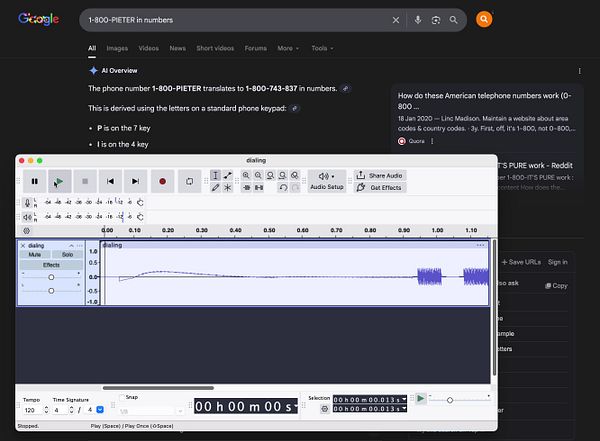Image resolution: width=600 pixels, height=441 pixels.
Task: Click the dialing track pan slider knob
Action: [51, 291]
